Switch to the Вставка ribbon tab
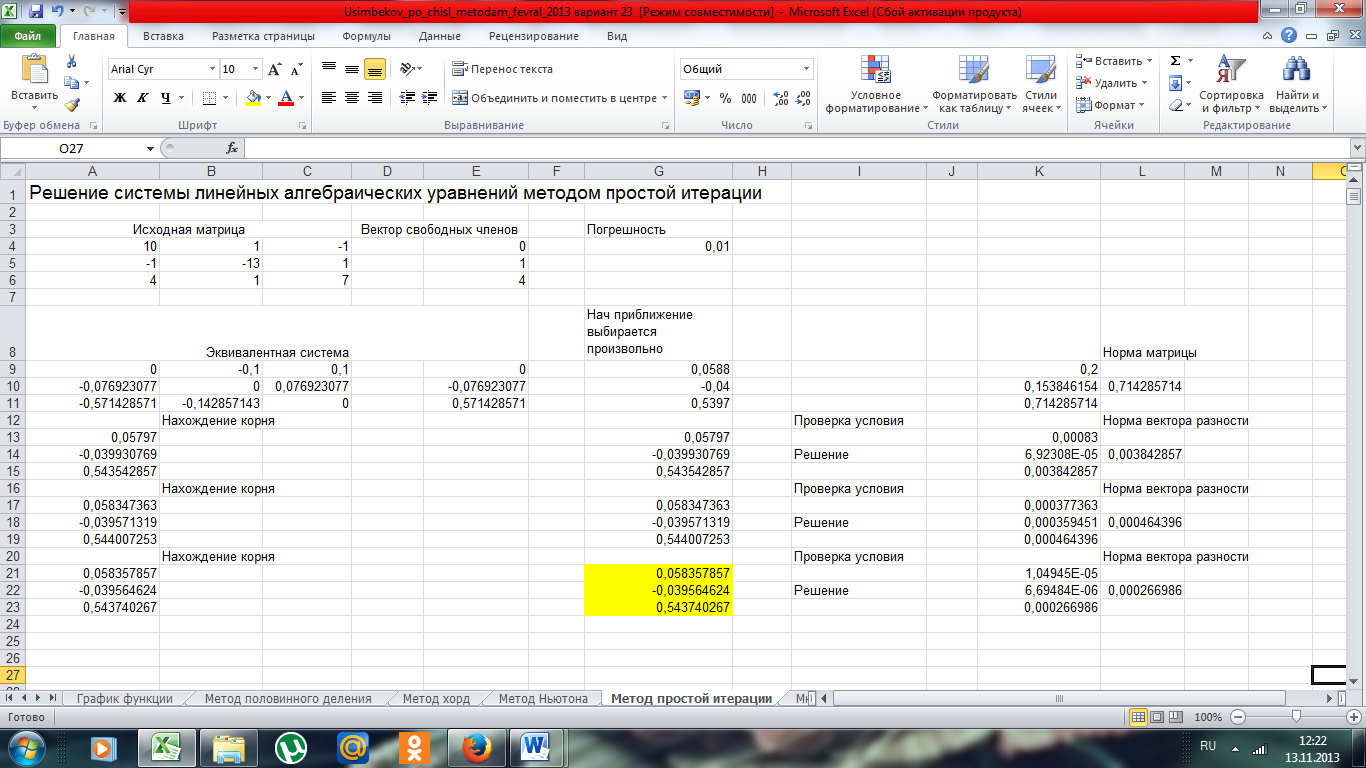This screenshot has width=1366, height=768. 163,36
